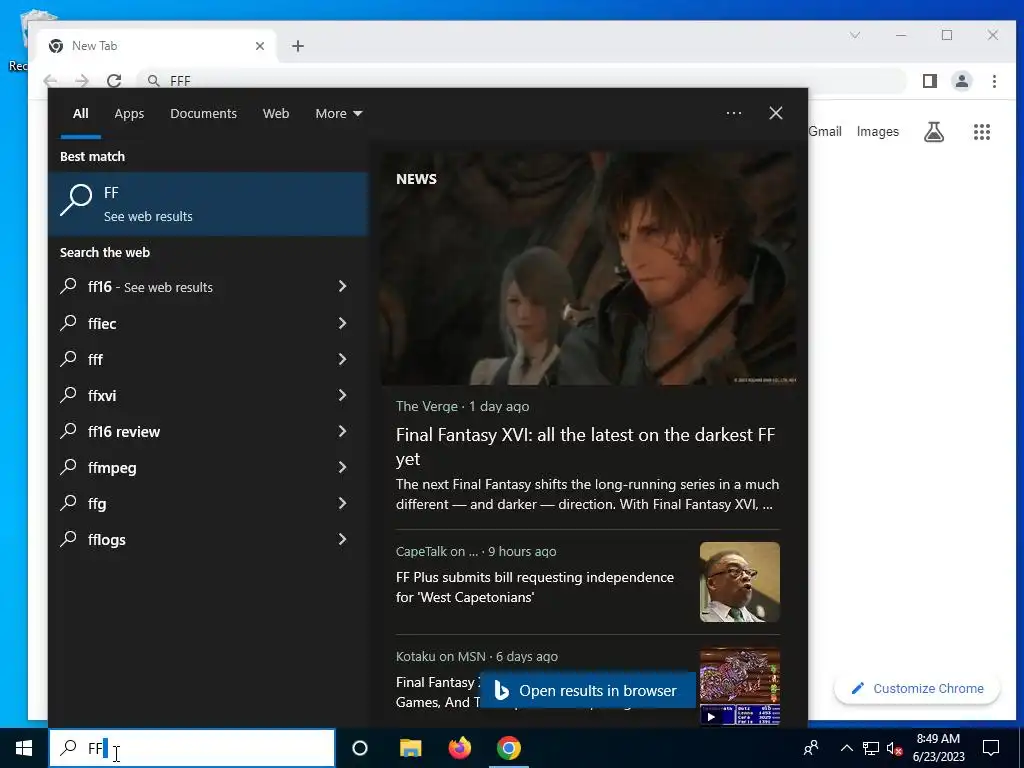
Task: Switch to the Documents search tab
Action: tap(203, 114)
